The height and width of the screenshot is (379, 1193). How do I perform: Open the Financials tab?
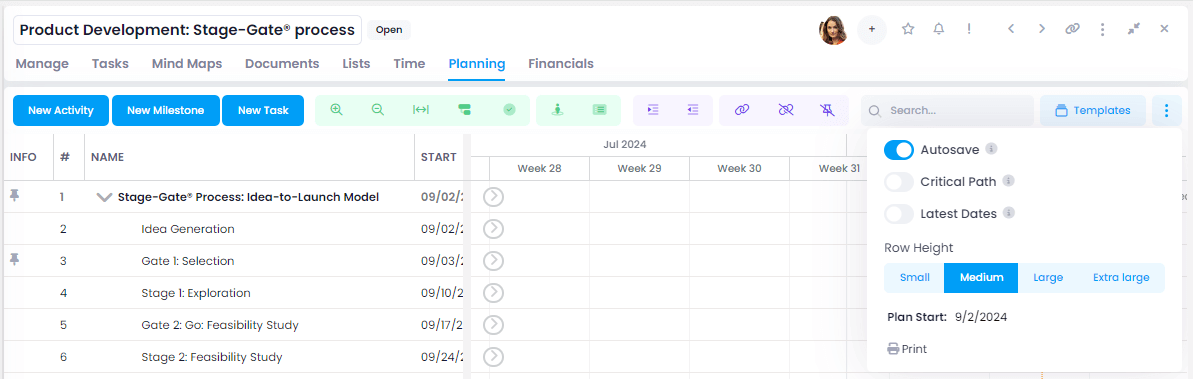[561, 64]
